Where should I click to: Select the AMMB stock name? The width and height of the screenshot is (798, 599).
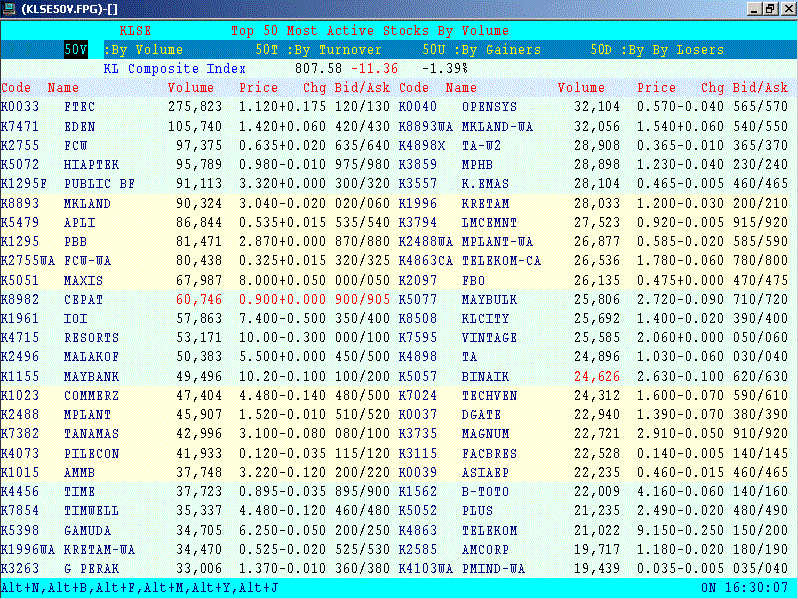80,473
